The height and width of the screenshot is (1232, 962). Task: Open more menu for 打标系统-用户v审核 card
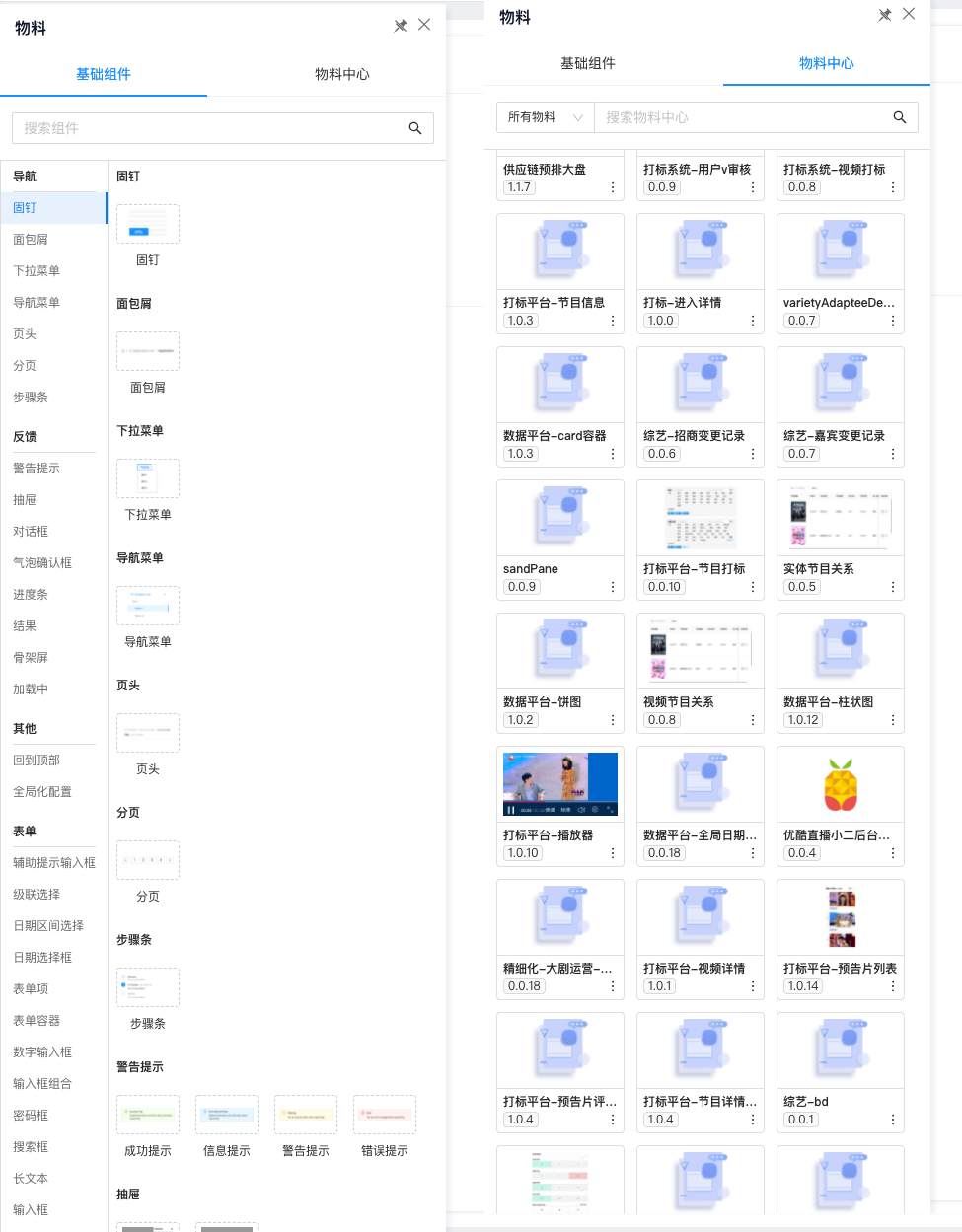click(x=753, y=187)
